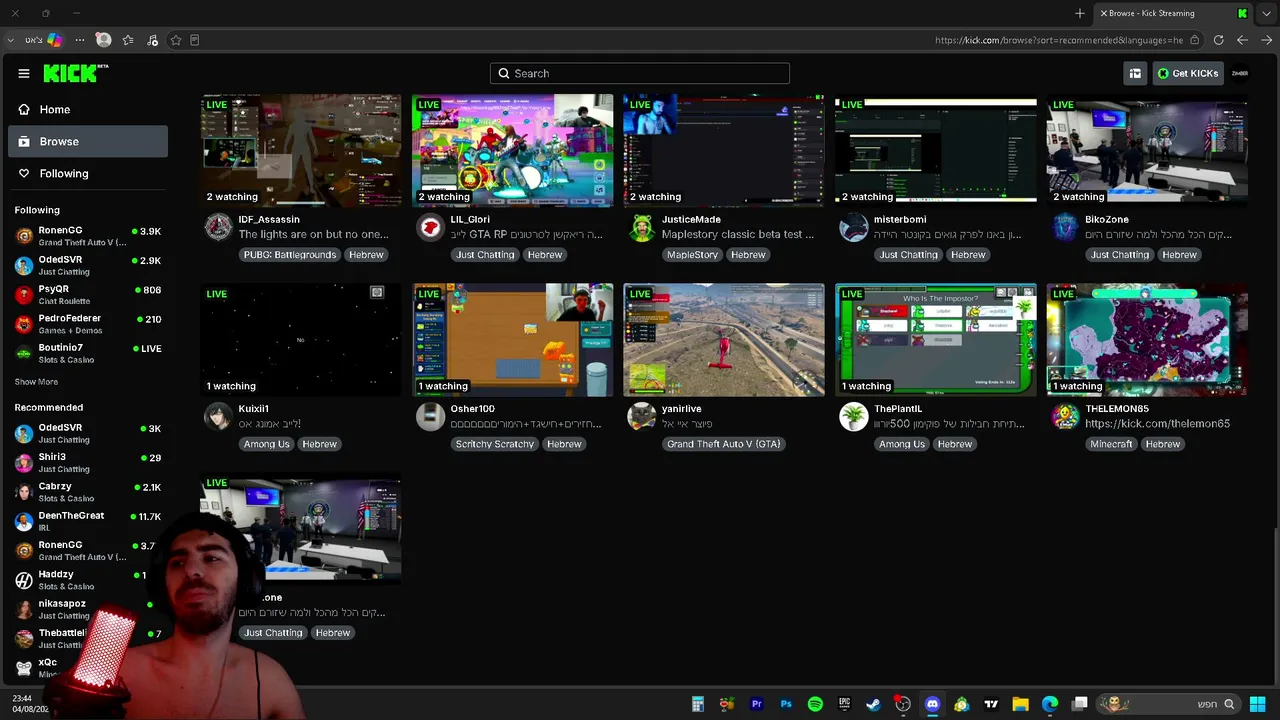Viewport: 1280px width, 720px height.
Task: Refresh the page in the browser
Action: [1218, 40]
